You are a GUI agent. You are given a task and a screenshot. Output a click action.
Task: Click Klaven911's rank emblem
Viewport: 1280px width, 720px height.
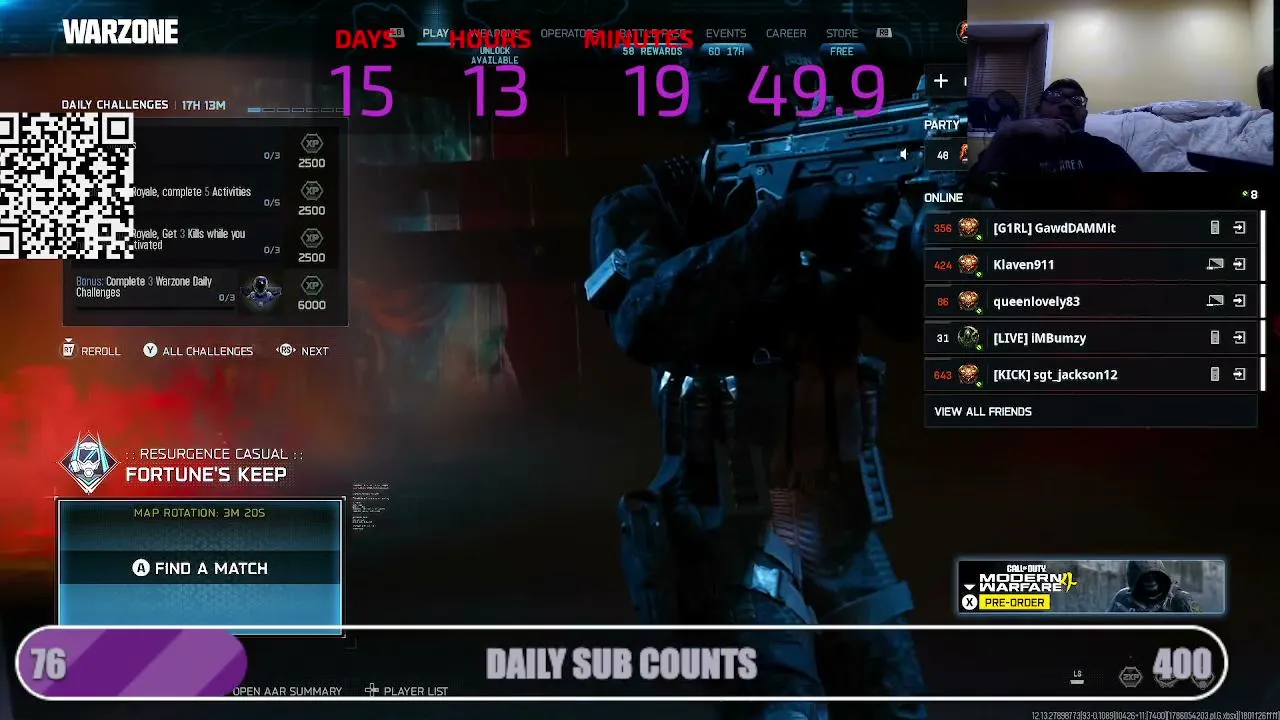969,265
